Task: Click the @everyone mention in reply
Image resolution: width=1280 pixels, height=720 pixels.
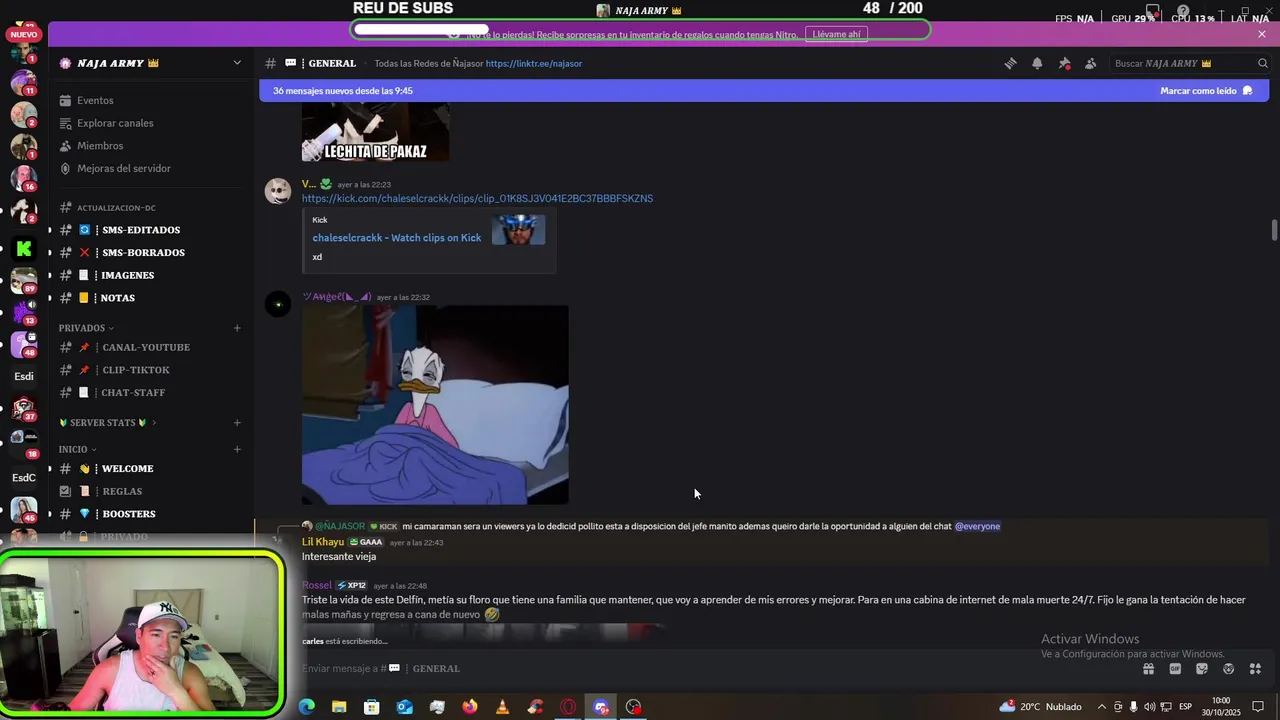Action: click(x=977, y=526)
